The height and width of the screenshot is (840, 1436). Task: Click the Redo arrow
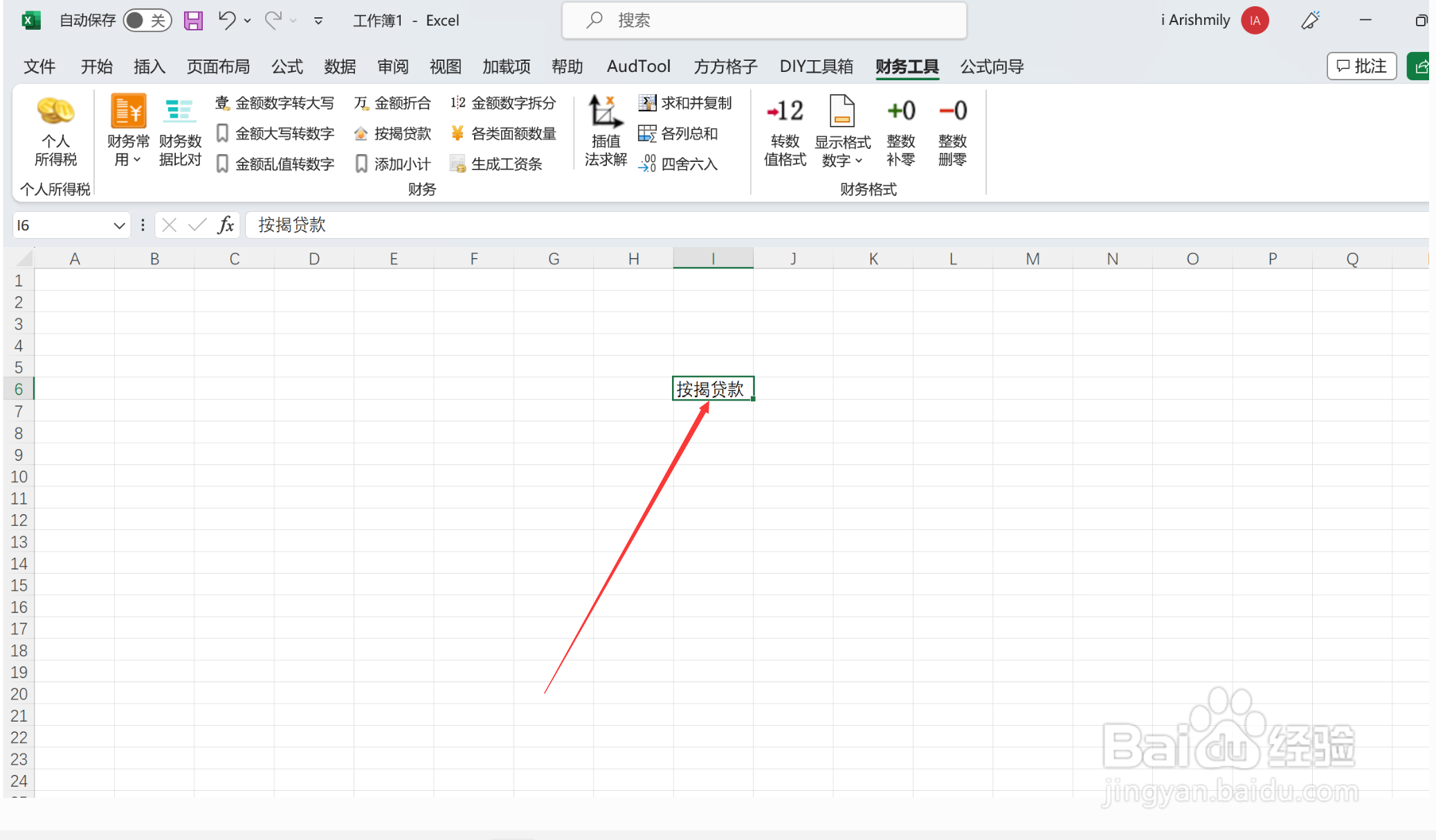(273, 20)
